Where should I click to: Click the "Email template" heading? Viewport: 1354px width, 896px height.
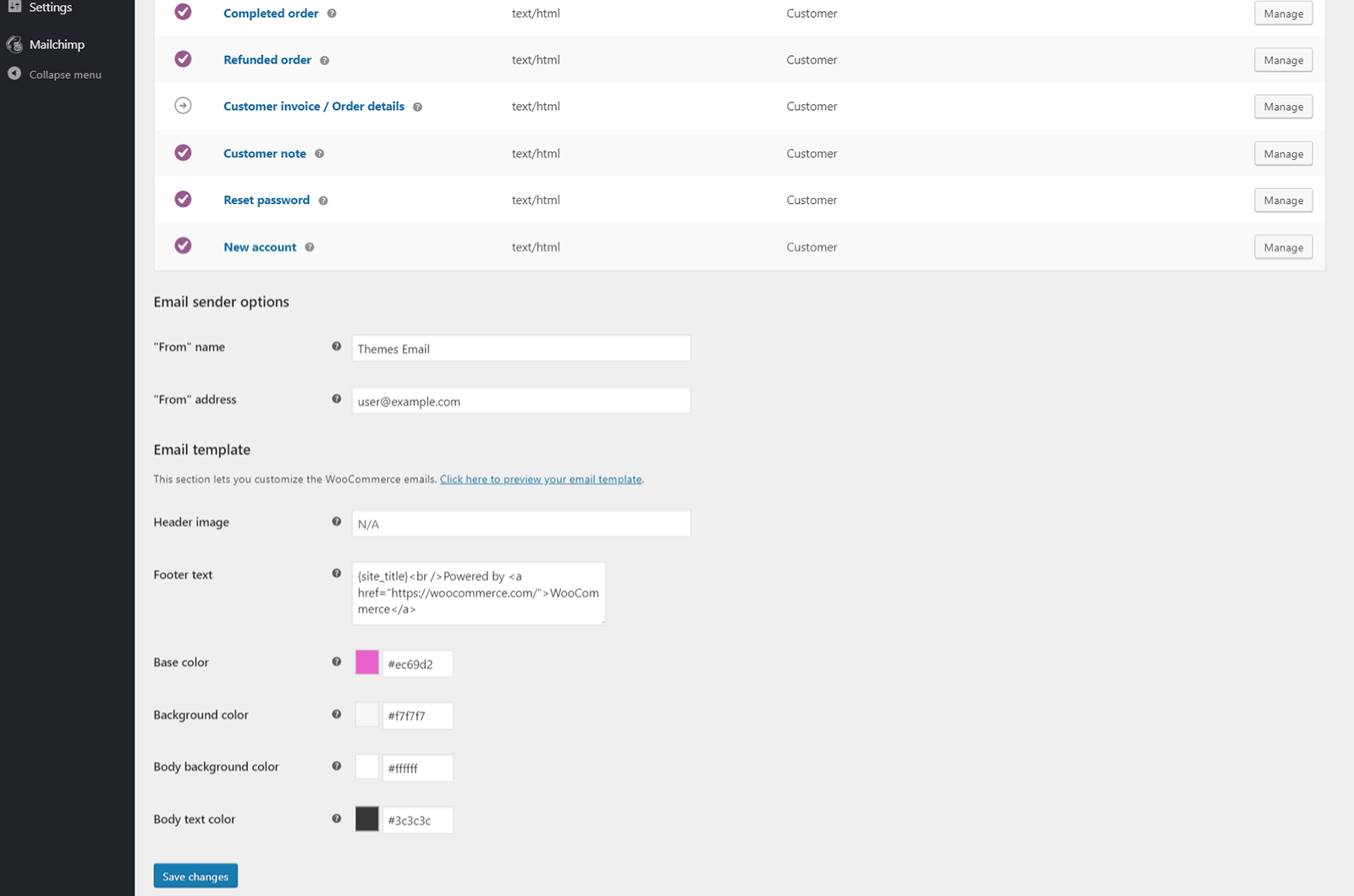[x=202, y=450]
